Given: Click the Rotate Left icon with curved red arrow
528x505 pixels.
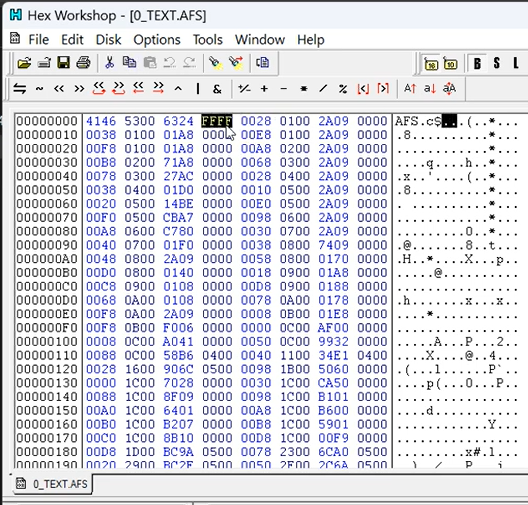Looking at the screenshot, I should pyautogui.click(x=99, y=88).
